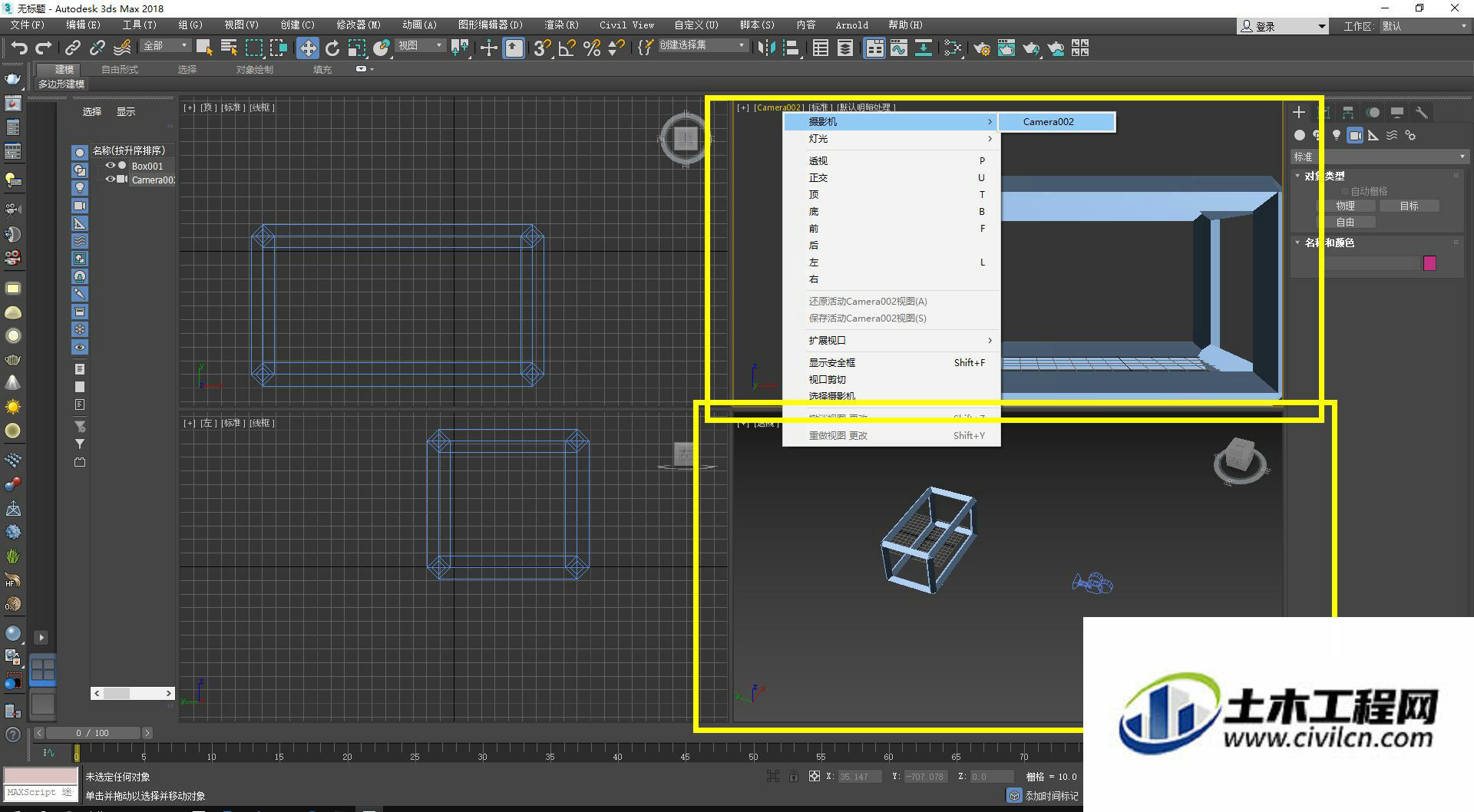Image resolution: width=1474 pixels, height=812 pixels.
Task: Click the Angle Snap toggle icon
Action: click(567, 48)
